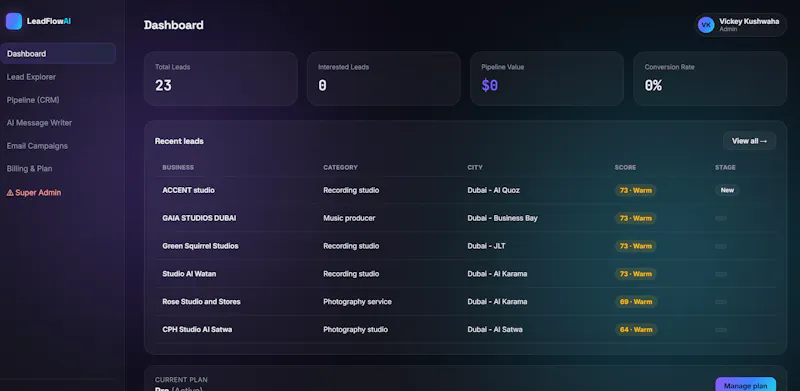Select ACCENT studio lead row
This screenshot has width=800, height=391.
point(466,190)
